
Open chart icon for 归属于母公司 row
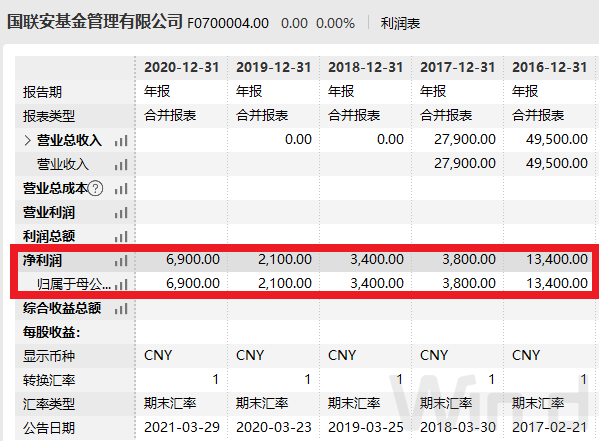pos(121,284)
